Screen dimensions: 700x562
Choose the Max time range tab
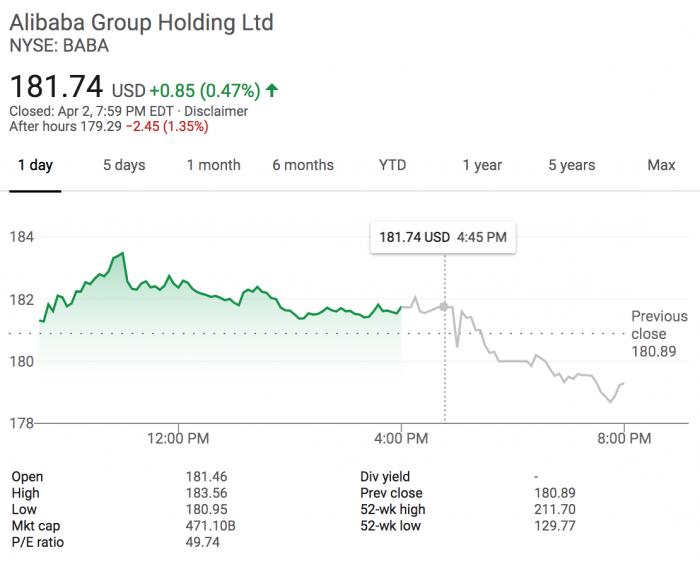(661, 165)
